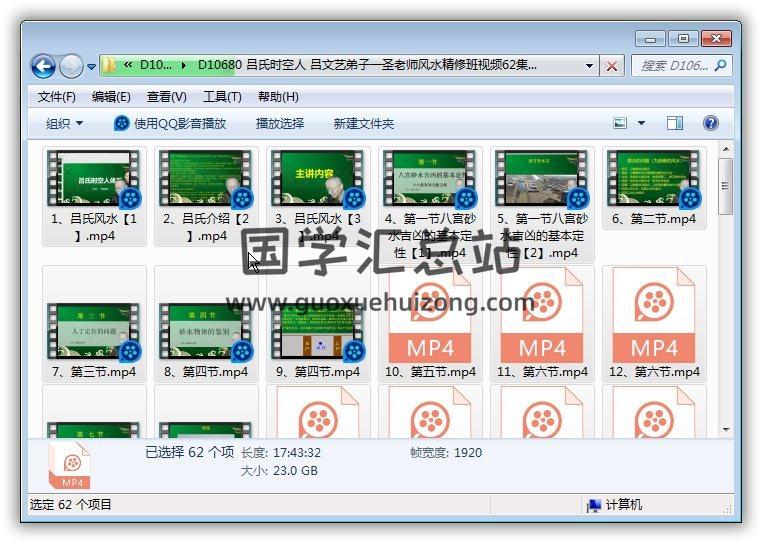Click the 10、第五节.mp4 file name
The height and width of the screenshot is (543, 762).
tap(430, 372)
